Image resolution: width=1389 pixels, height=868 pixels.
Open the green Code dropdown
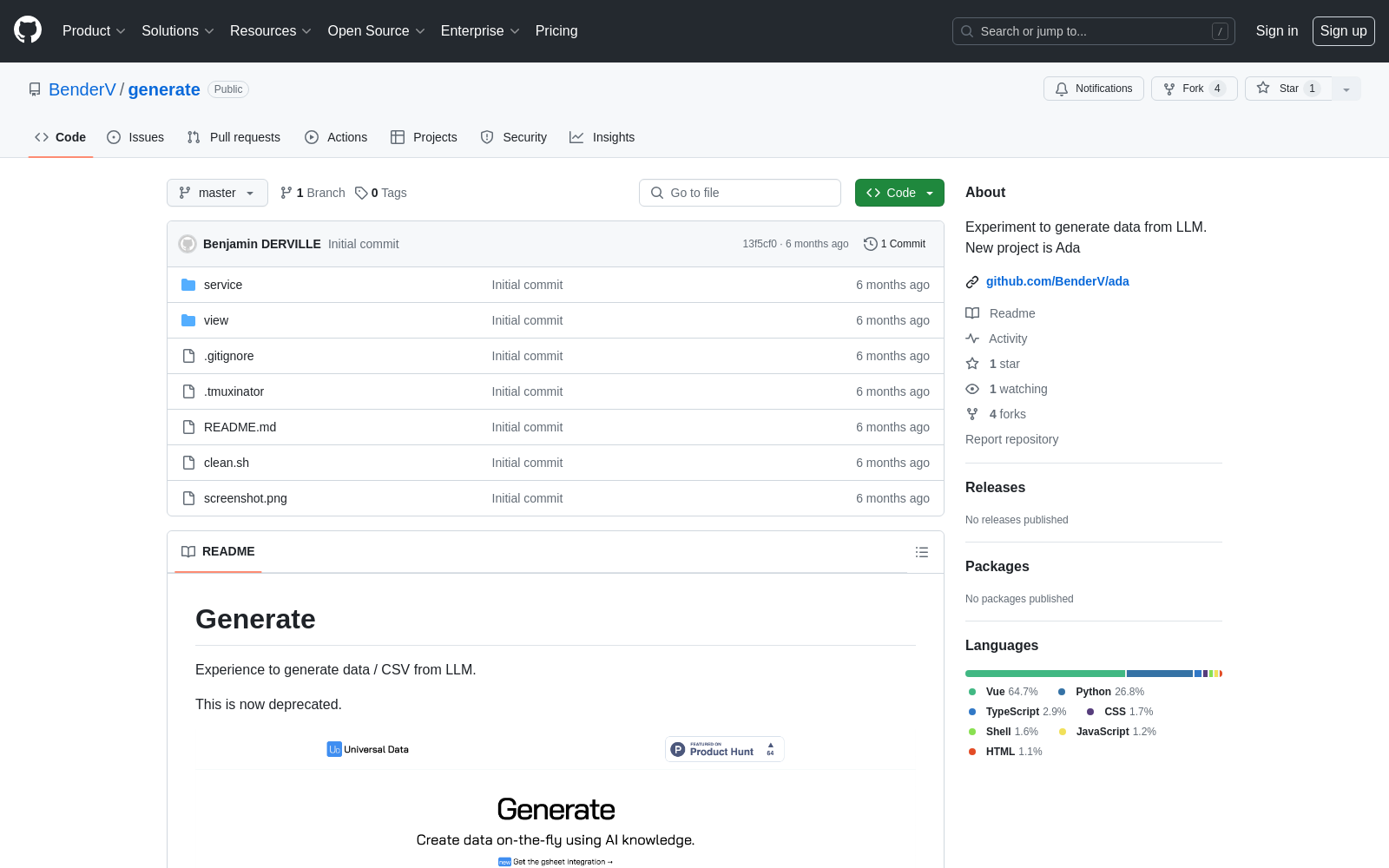899,193
